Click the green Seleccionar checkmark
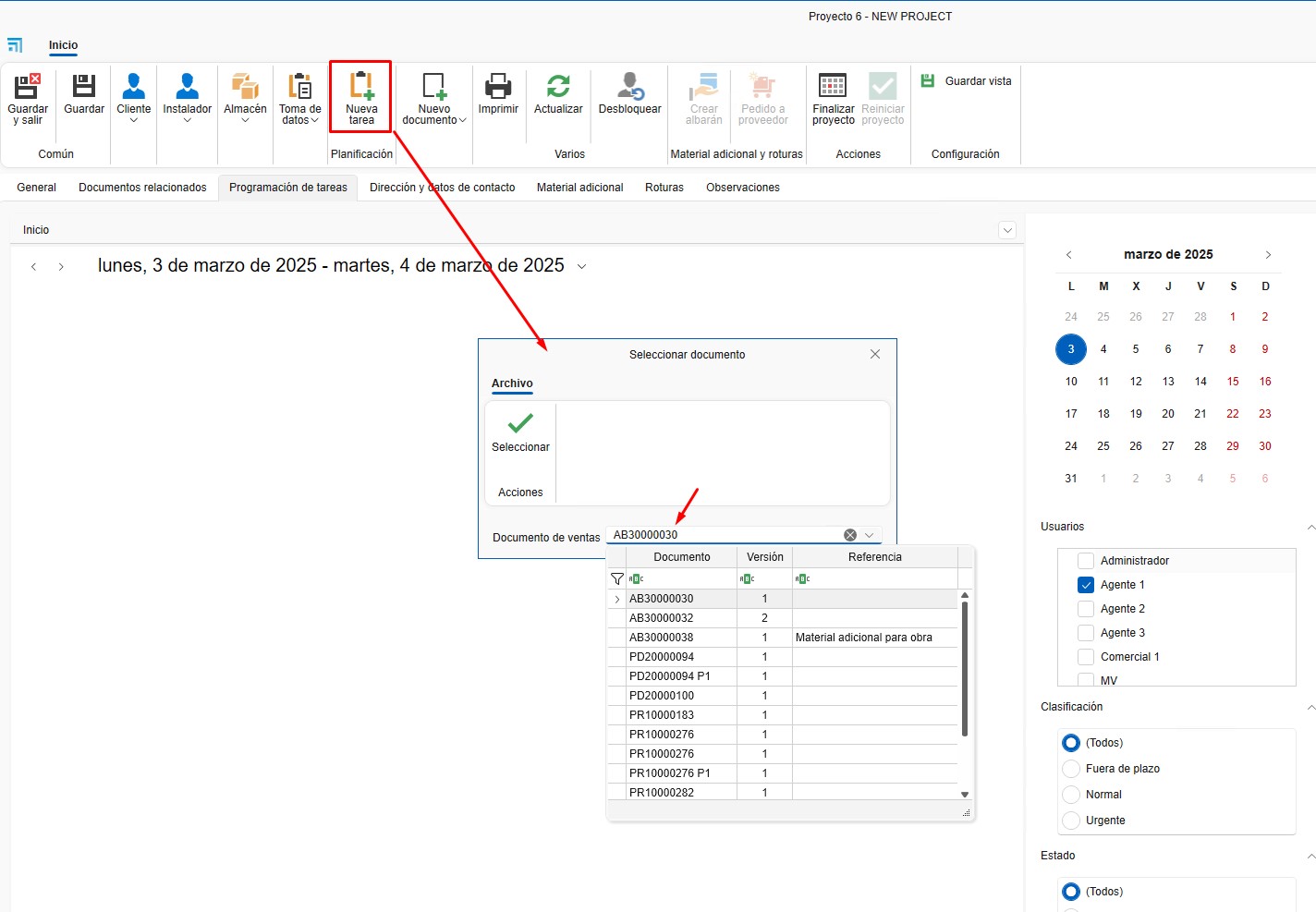The height and width of the screenshot is (912, 1316). pos(520,423)
